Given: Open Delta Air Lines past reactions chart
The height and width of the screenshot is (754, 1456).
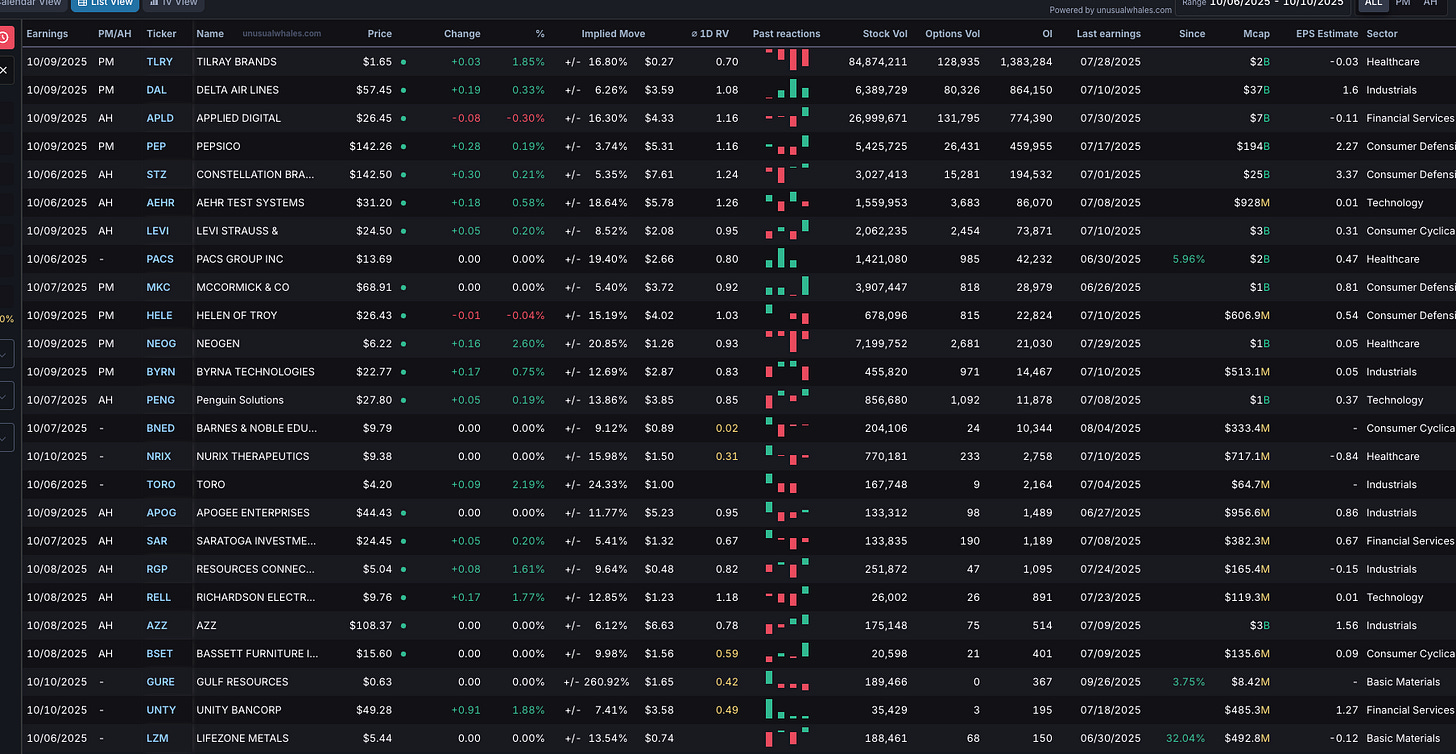Looking at the screenshot, I should (787, 89).
